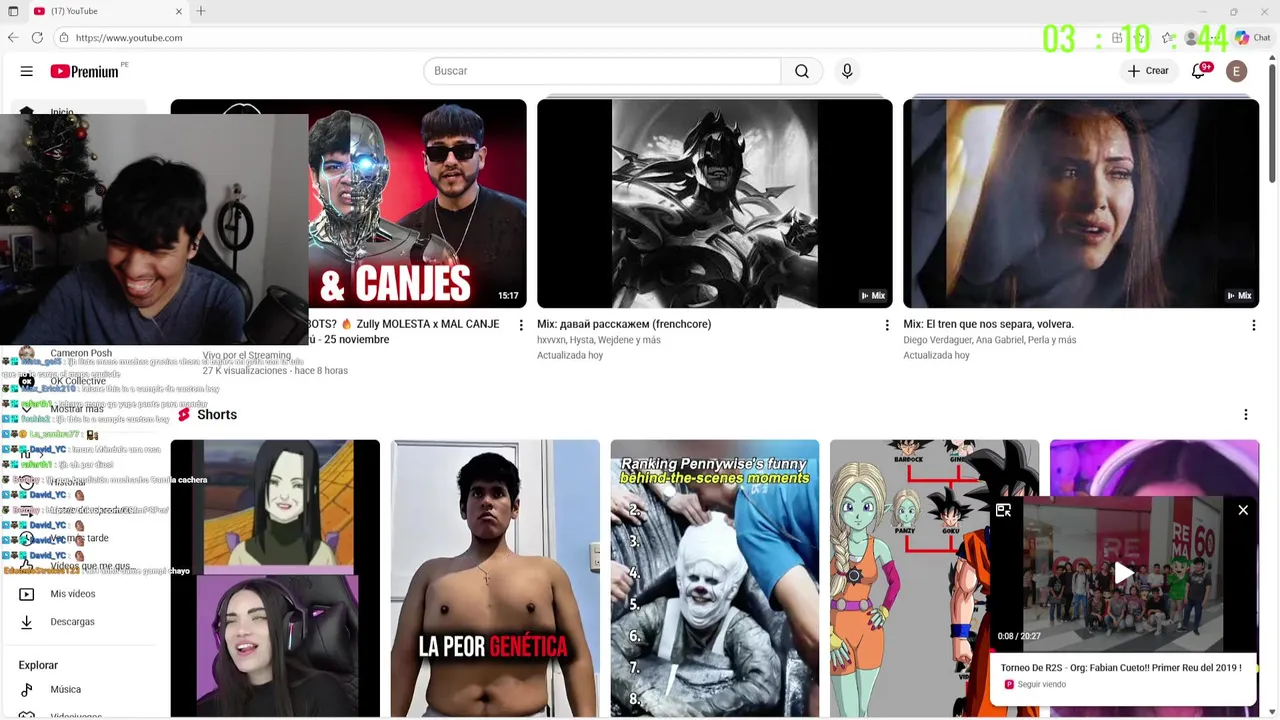Open options for El tren mix

pyautogui.click(x=1253, y=325)
